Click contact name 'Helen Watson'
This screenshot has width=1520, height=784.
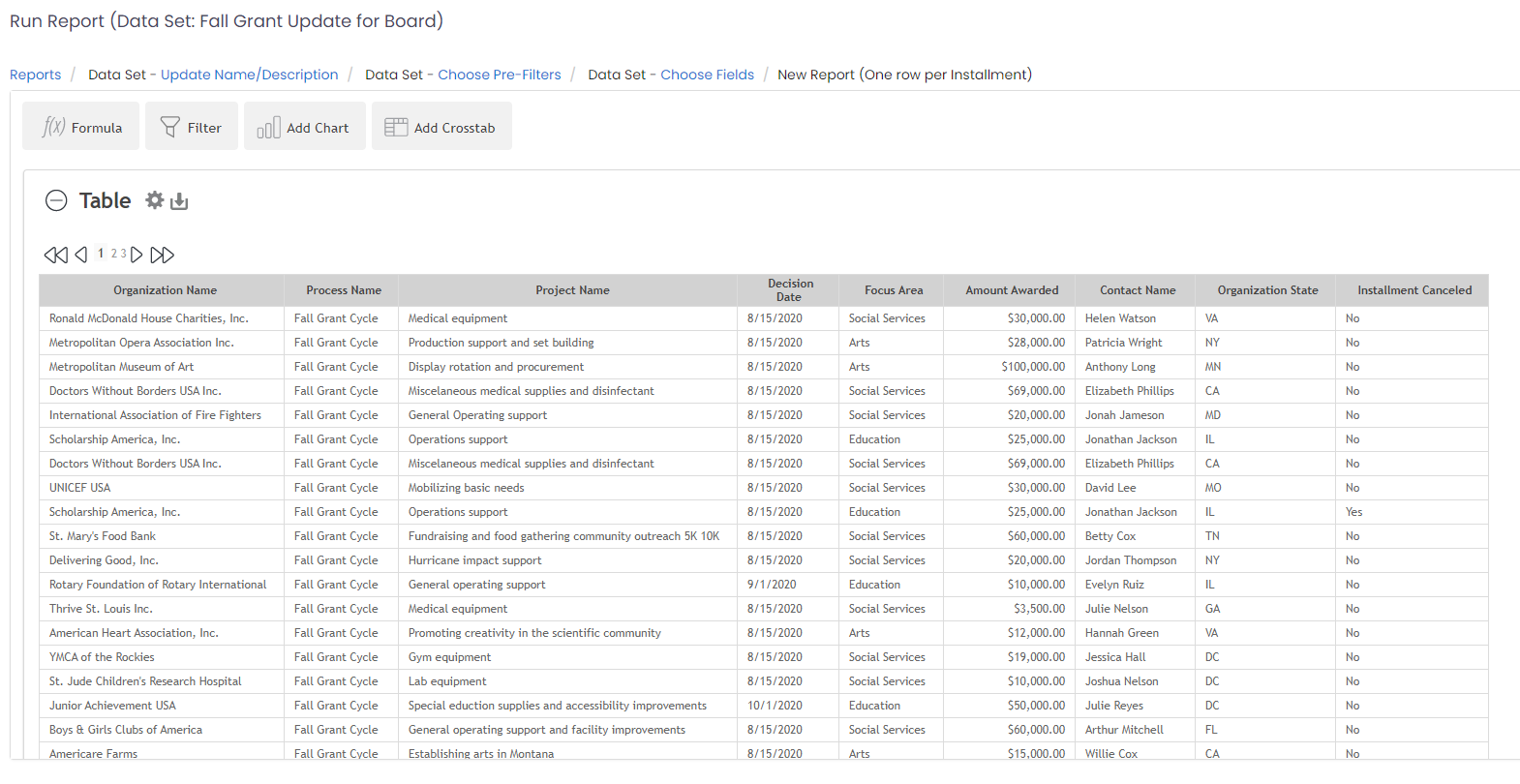(x=1135, y=318)
